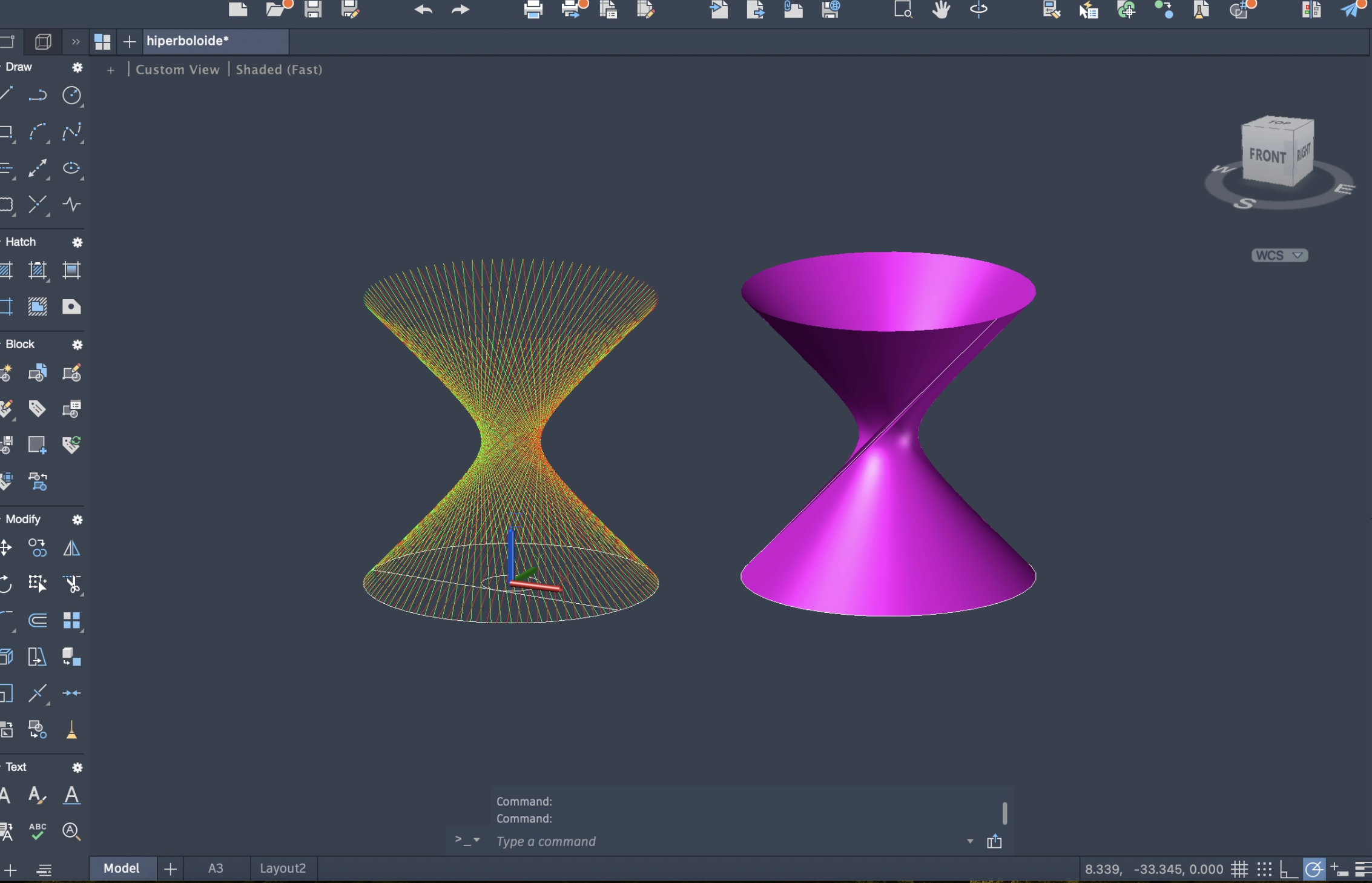The width and height of the screenshot is (1372, 883).
Task: Click the Custom View label
Action: tap(177, 70)
